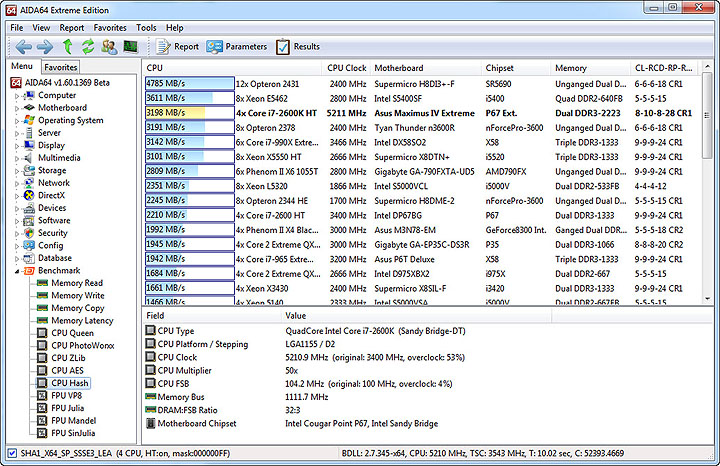Expand the Display tree node
The width and height of the screenshot is (720, 466).
coord(17,146)
